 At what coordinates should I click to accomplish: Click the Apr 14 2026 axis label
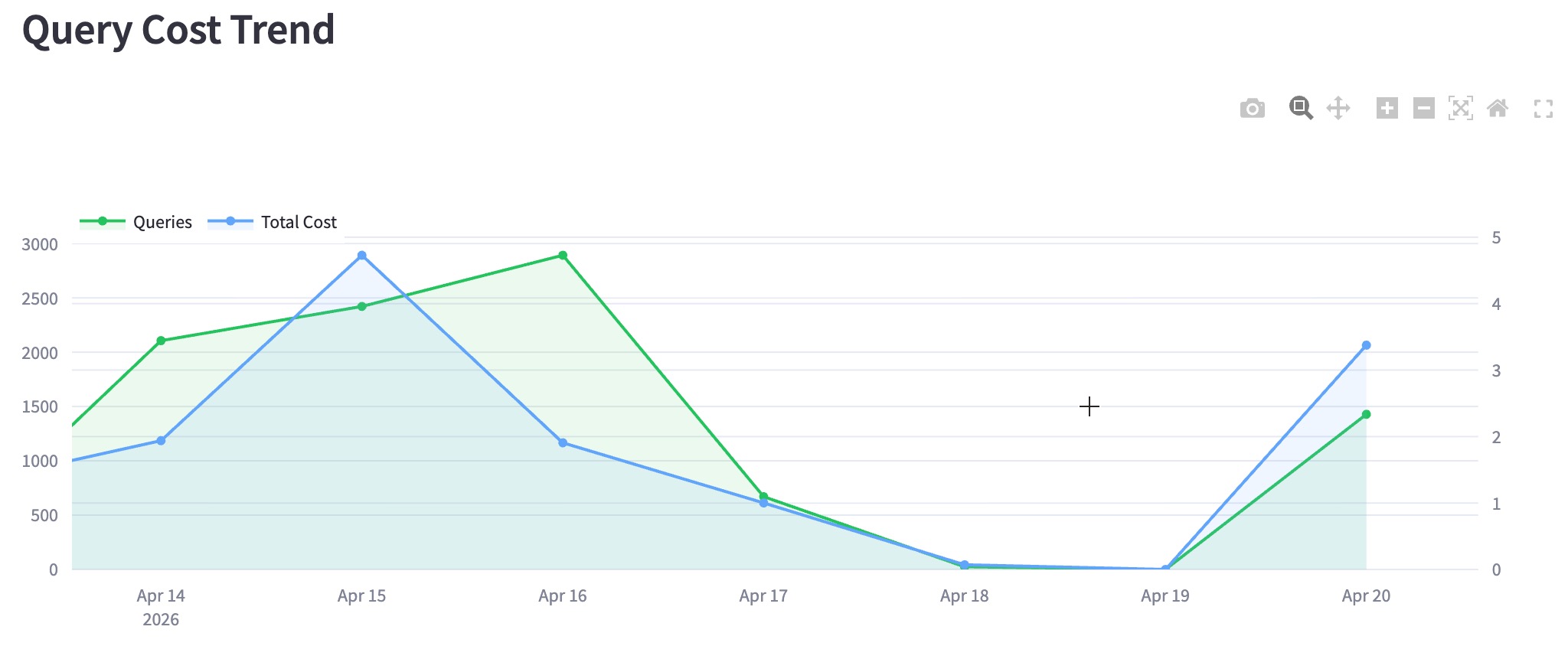[x=162, y=606]
